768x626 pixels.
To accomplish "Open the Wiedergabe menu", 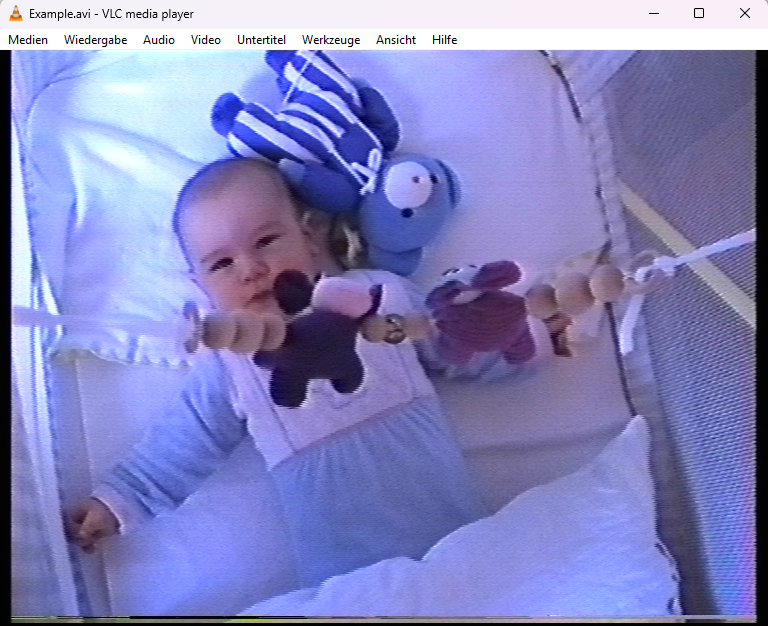I will tap(96, 40).
